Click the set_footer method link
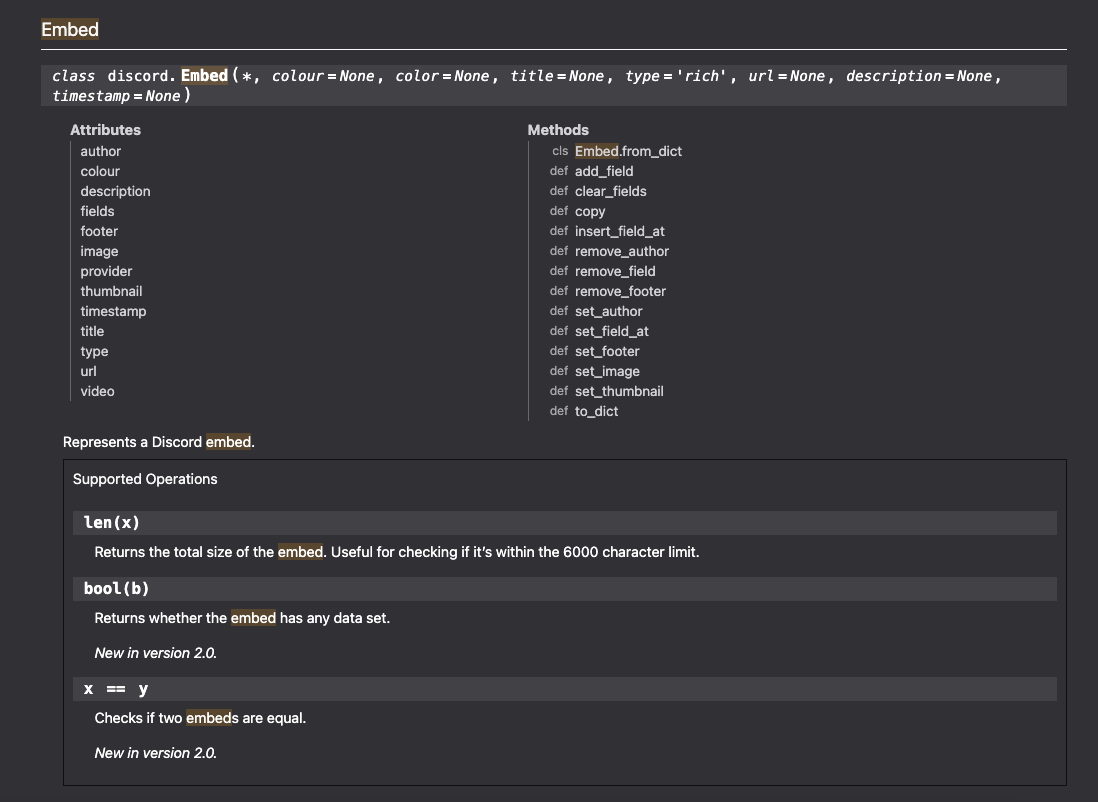The width and height of the screenshot is (1098, 802). pos(607,351)
